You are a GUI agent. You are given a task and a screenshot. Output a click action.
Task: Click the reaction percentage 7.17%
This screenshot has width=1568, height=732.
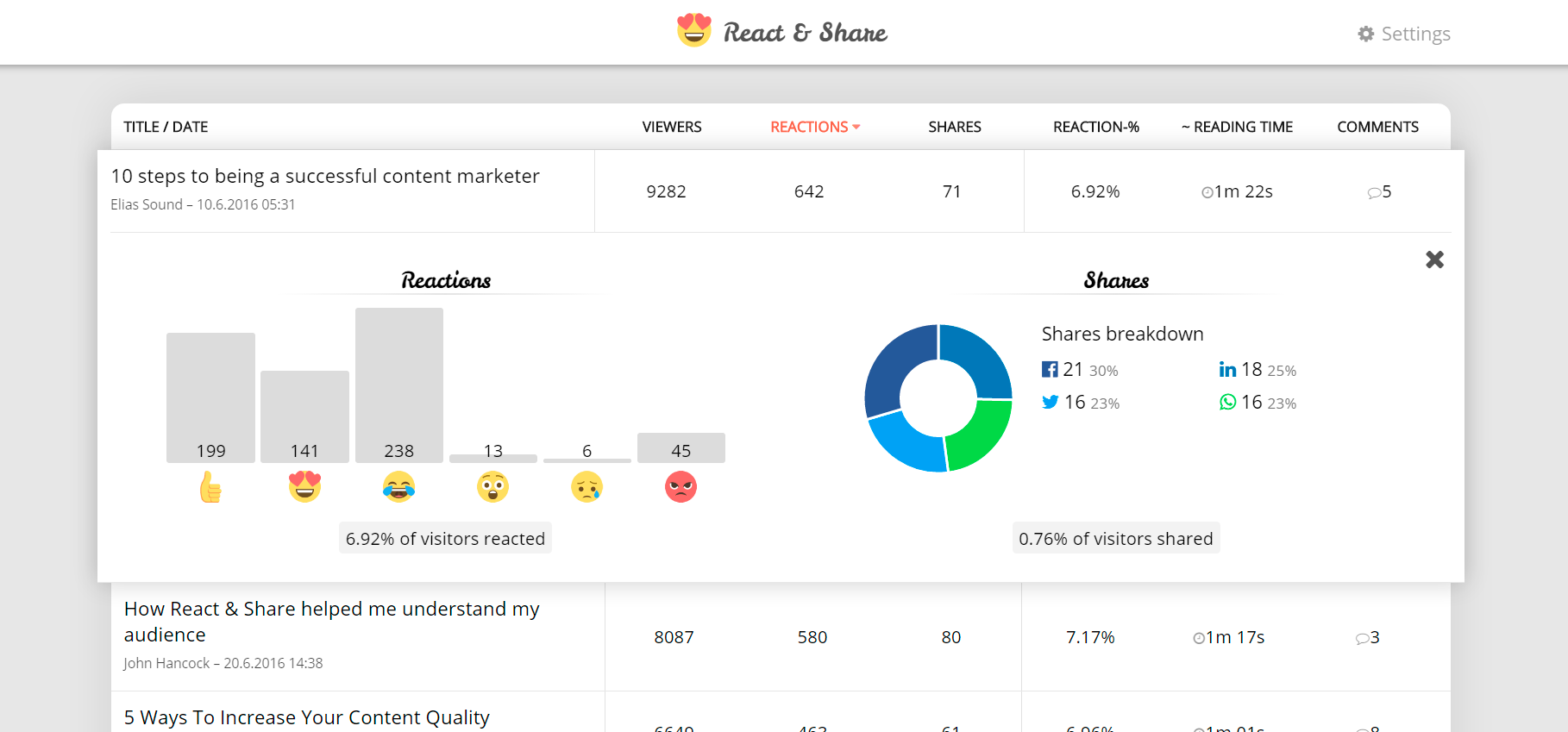click(1090, 637)
